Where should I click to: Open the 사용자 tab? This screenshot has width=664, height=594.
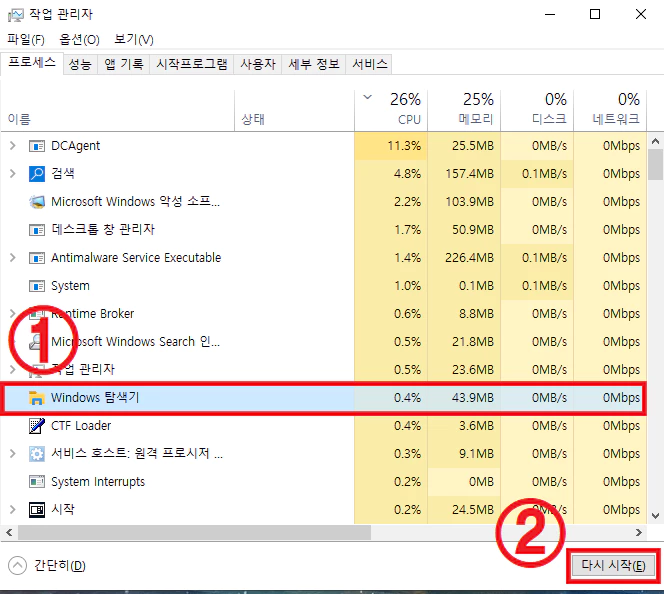258,64
